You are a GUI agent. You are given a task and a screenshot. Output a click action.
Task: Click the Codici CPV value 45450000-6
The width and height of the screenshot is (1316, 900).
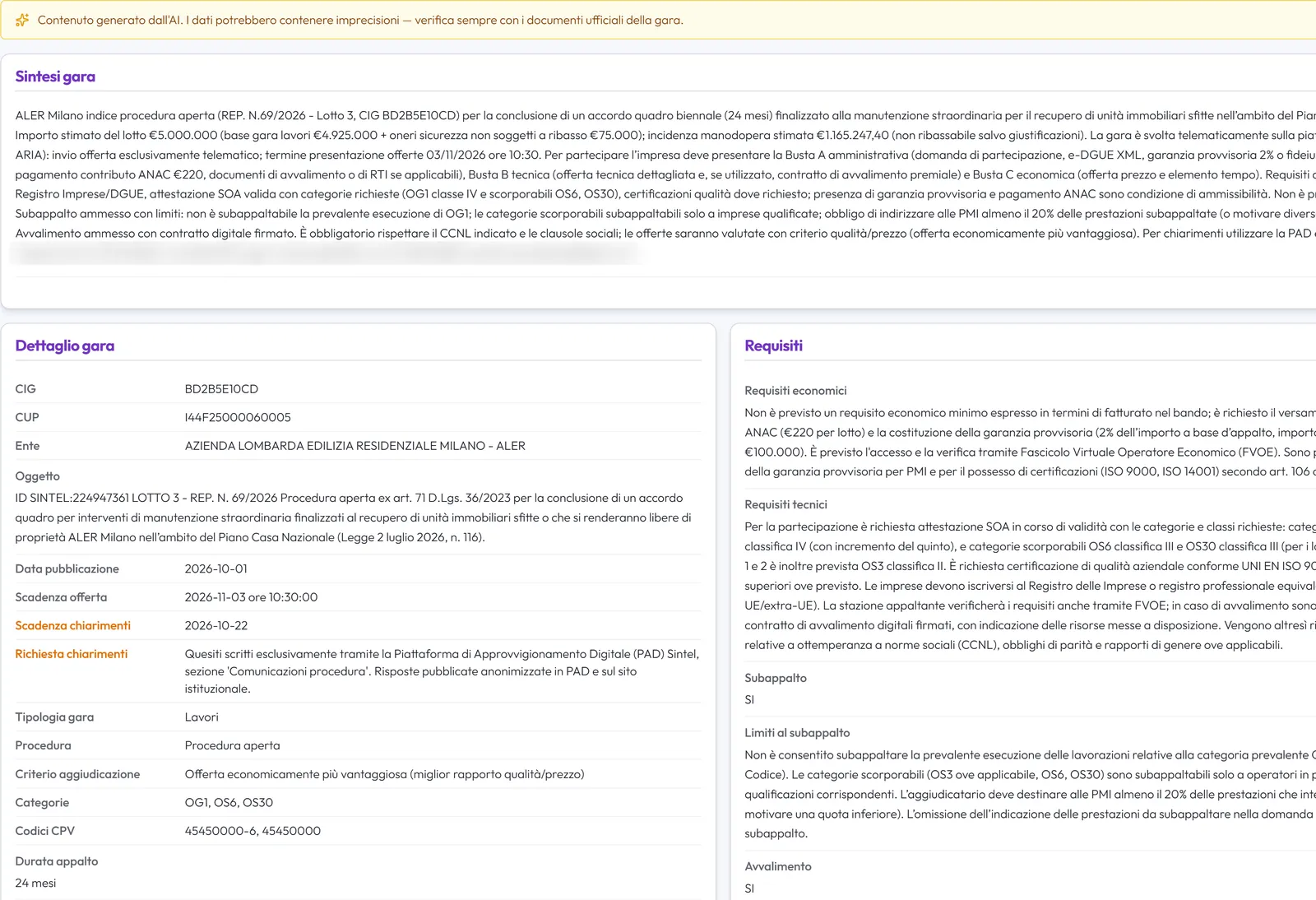pyautogui.click(x=220, y=831)
